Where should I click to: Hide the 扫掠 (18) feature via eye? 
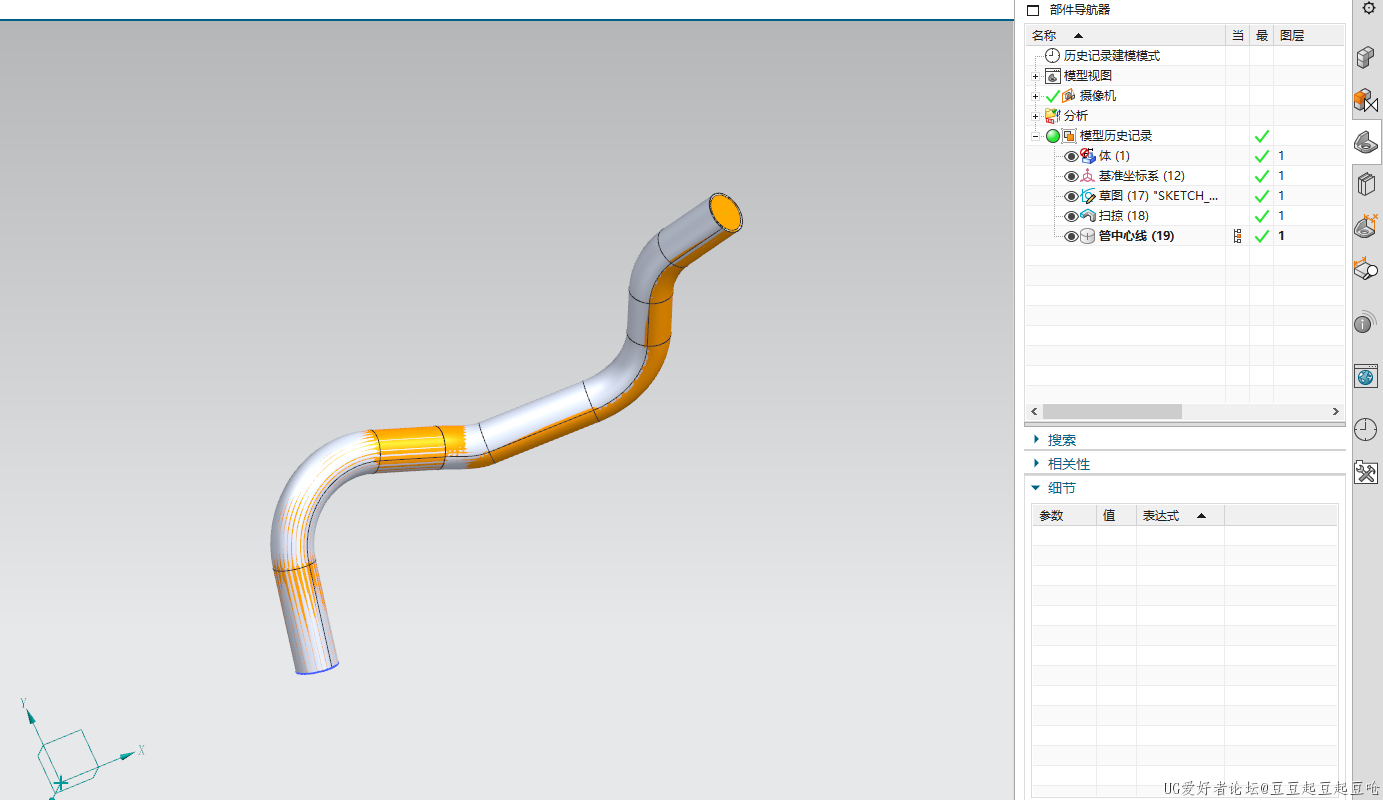tap(1071, 216)
